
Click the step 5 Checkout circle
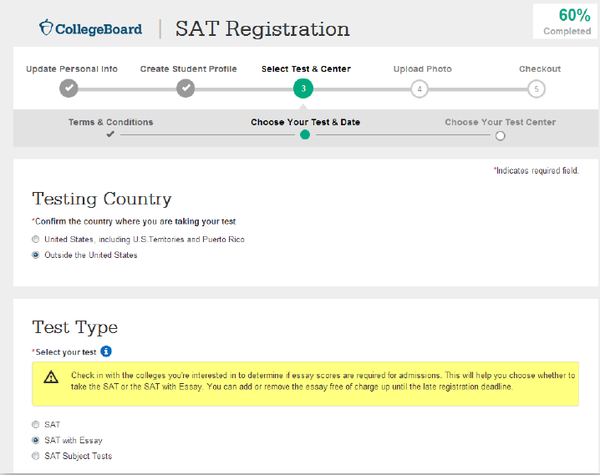tap(536, 89)
